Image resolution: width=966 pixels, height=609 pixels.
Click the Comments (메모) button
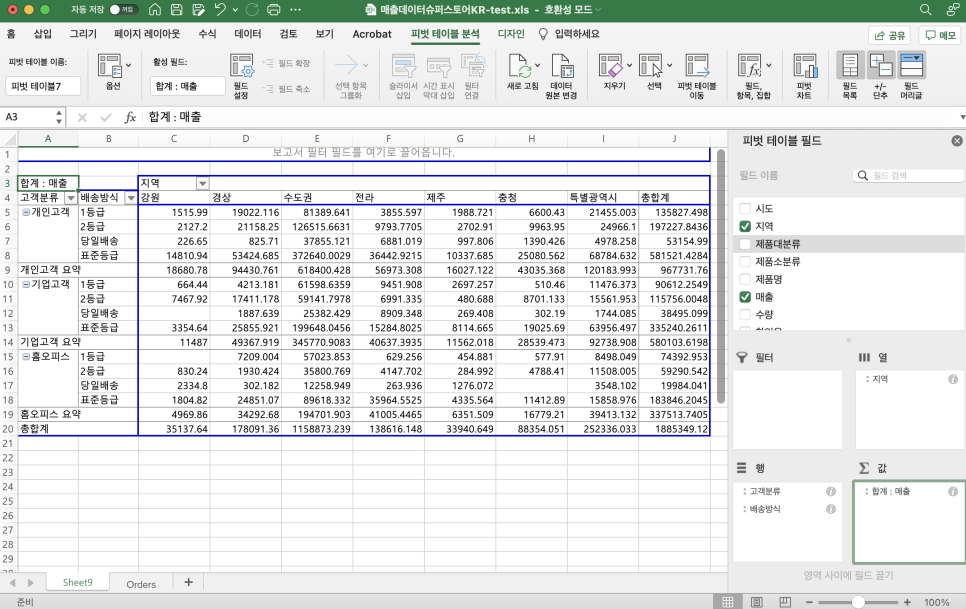[x=941, y=35]
